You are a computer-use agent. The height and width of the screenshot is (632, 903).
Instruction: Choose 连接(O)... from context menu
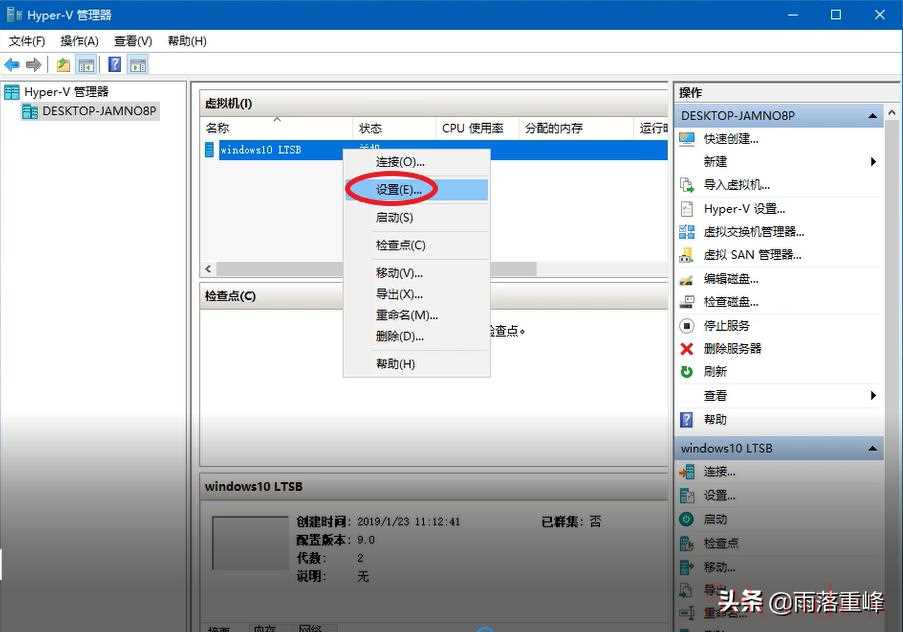tap(416, 162)
